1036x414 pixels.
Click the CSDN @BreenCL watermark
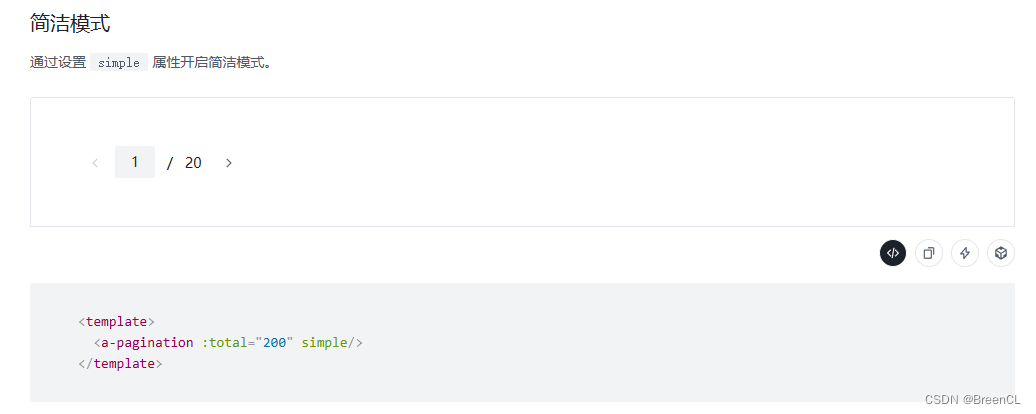[x=972, y=399]
